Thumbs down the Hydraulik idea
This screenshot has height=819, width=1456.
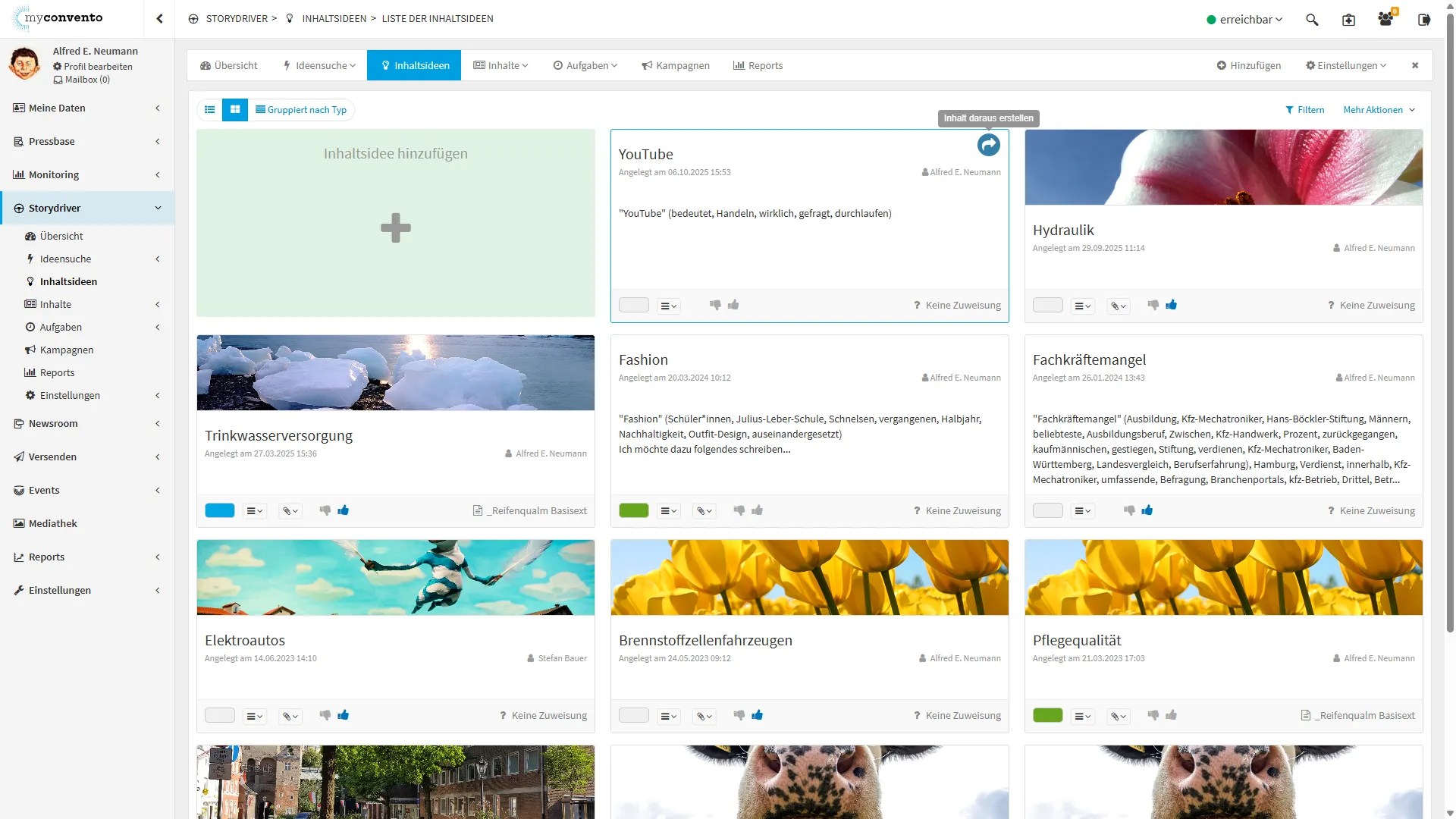tap(1153, 305)
